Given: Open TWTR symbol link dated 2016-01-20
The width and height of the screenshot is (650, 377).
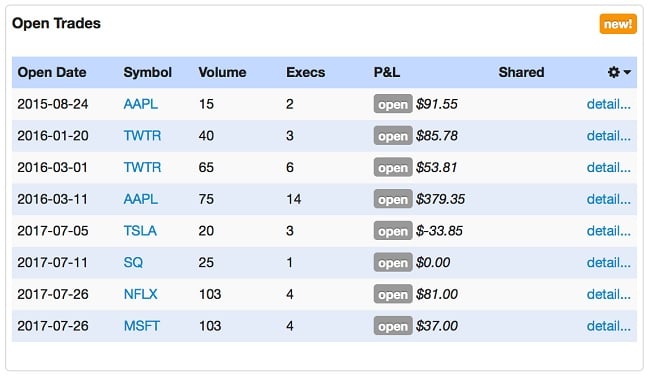Looking at the screenshot, I should [142, 136].
